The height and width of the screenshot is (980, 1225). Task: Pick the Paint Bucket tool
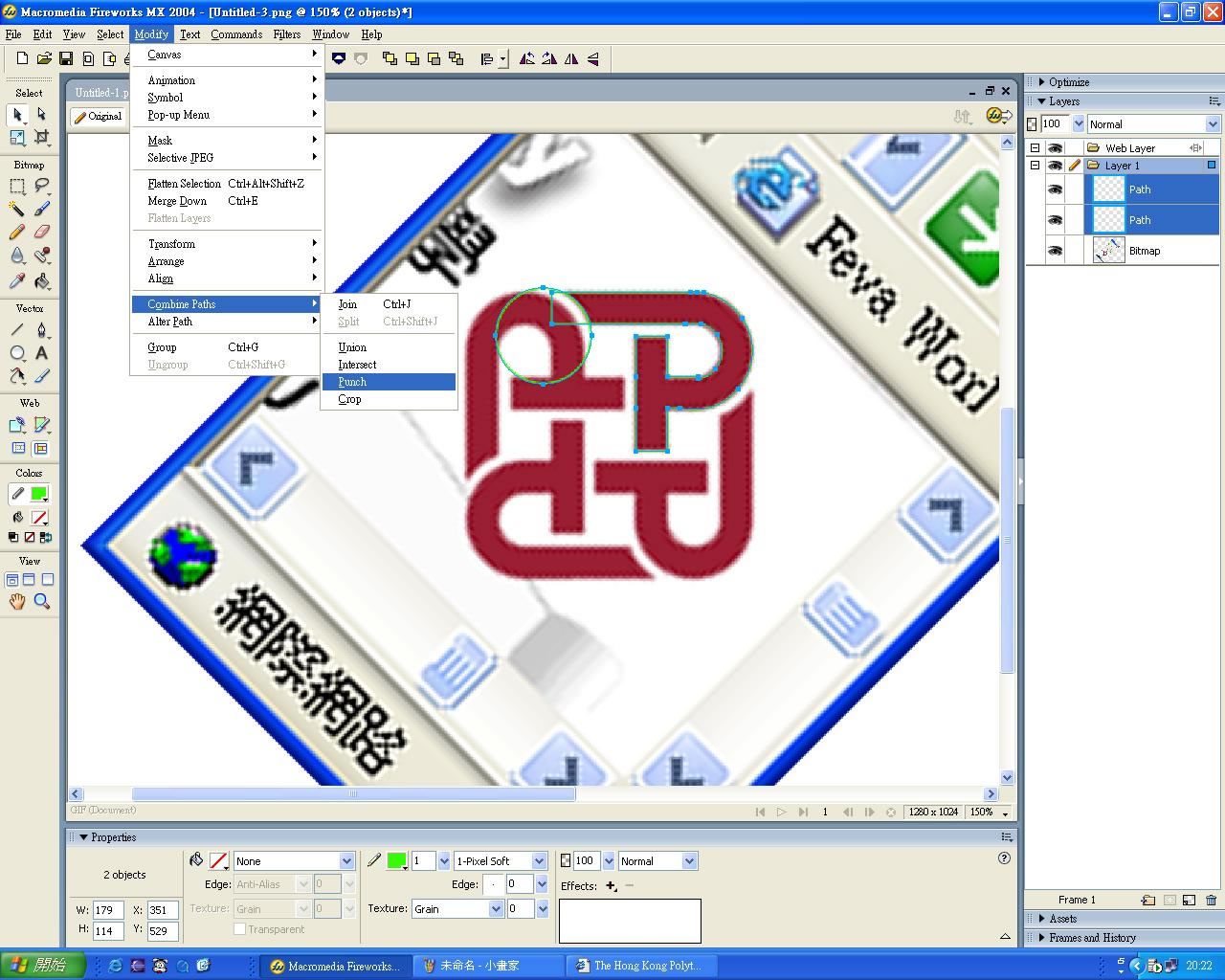pos(41,280)
